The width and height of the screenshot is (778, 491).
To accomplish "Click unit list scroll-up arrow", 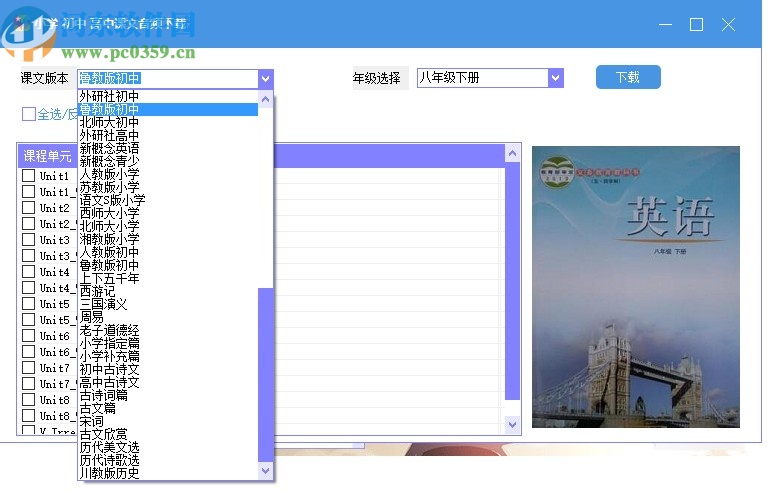I will (513, 153).
